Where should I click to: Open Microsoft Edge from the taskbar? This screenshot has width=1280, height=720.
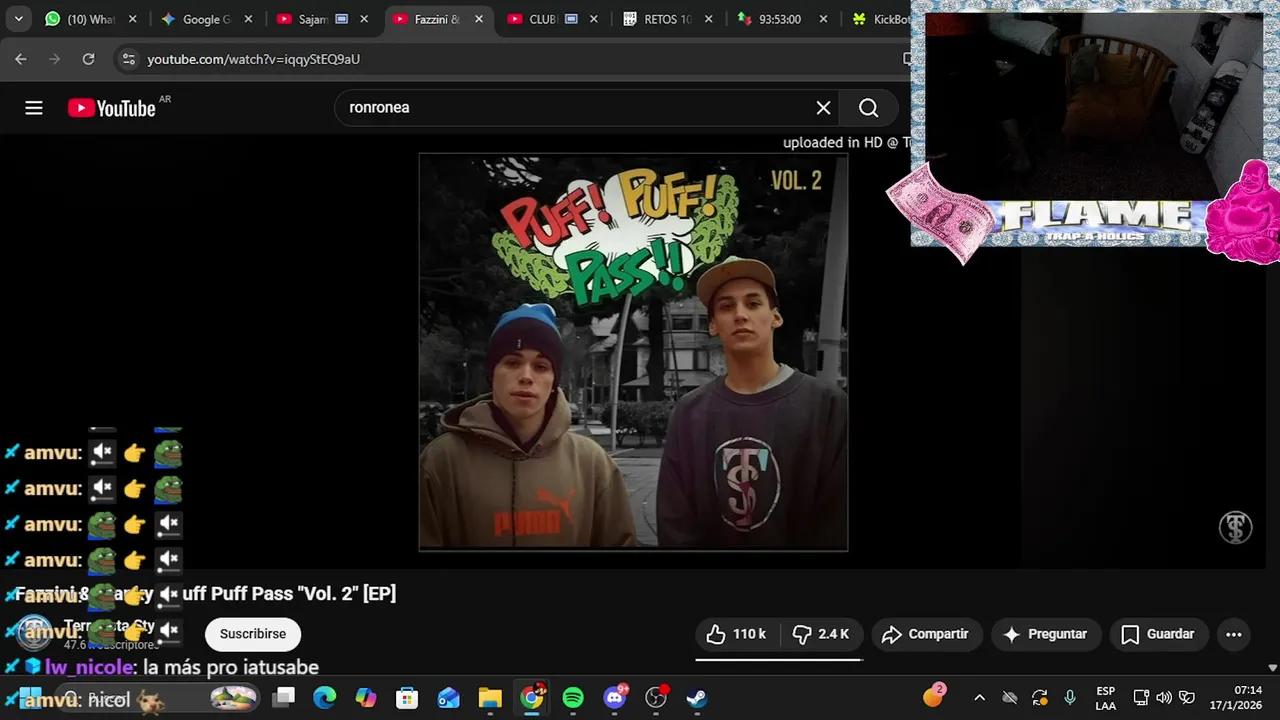tap(325, 697)
